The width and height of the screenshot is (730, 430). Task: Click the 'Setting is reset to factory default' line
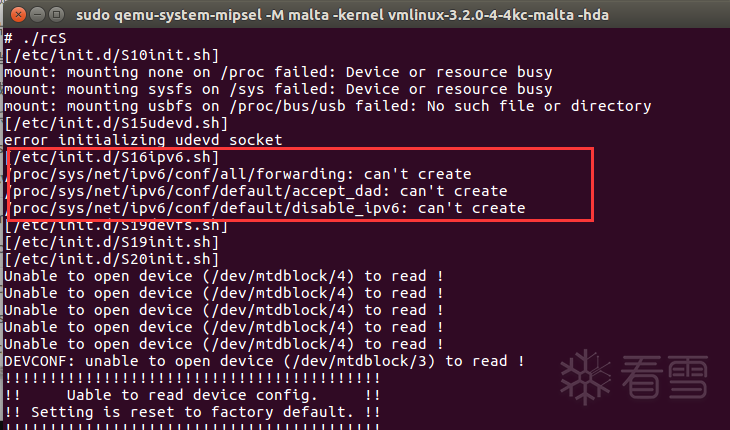pyautogui.click(x=192, y=412)
